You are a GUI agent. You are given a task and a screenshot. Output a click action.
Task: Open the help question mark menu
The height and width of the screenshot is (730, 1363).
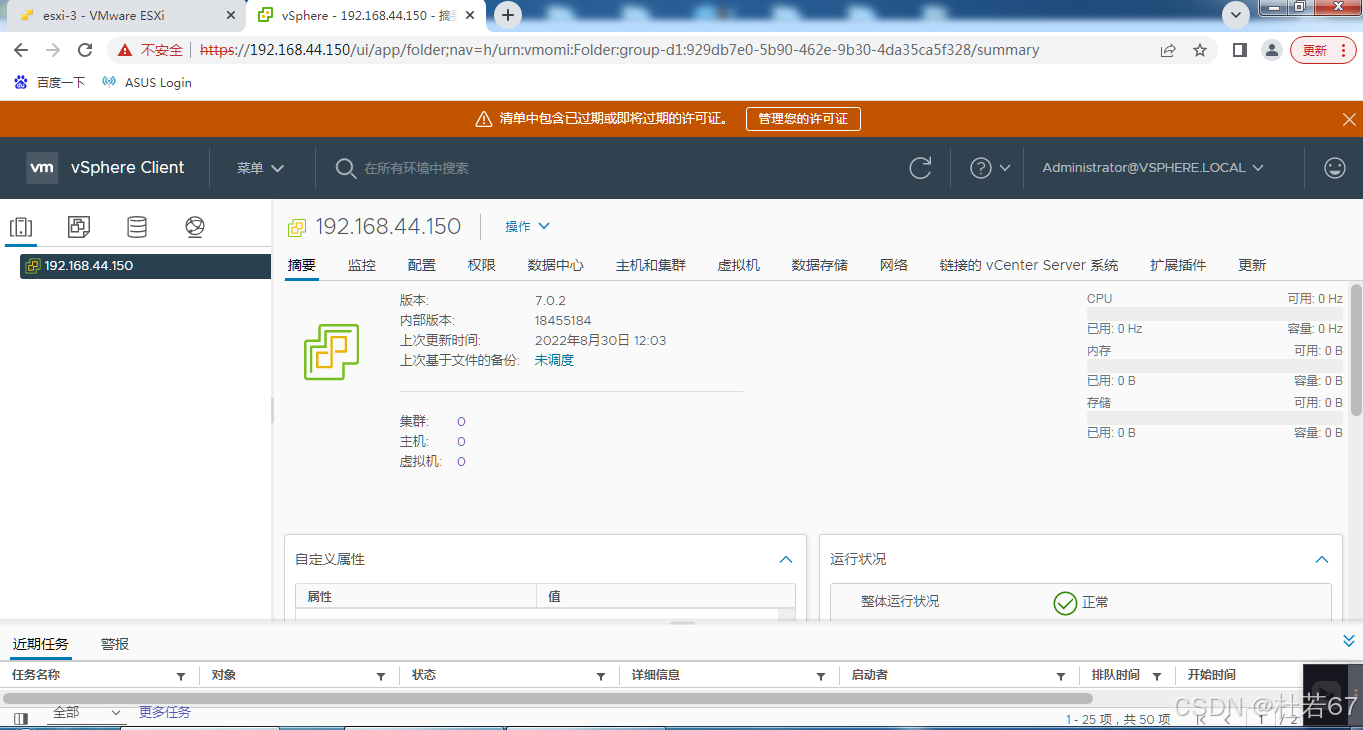point(990,168)
